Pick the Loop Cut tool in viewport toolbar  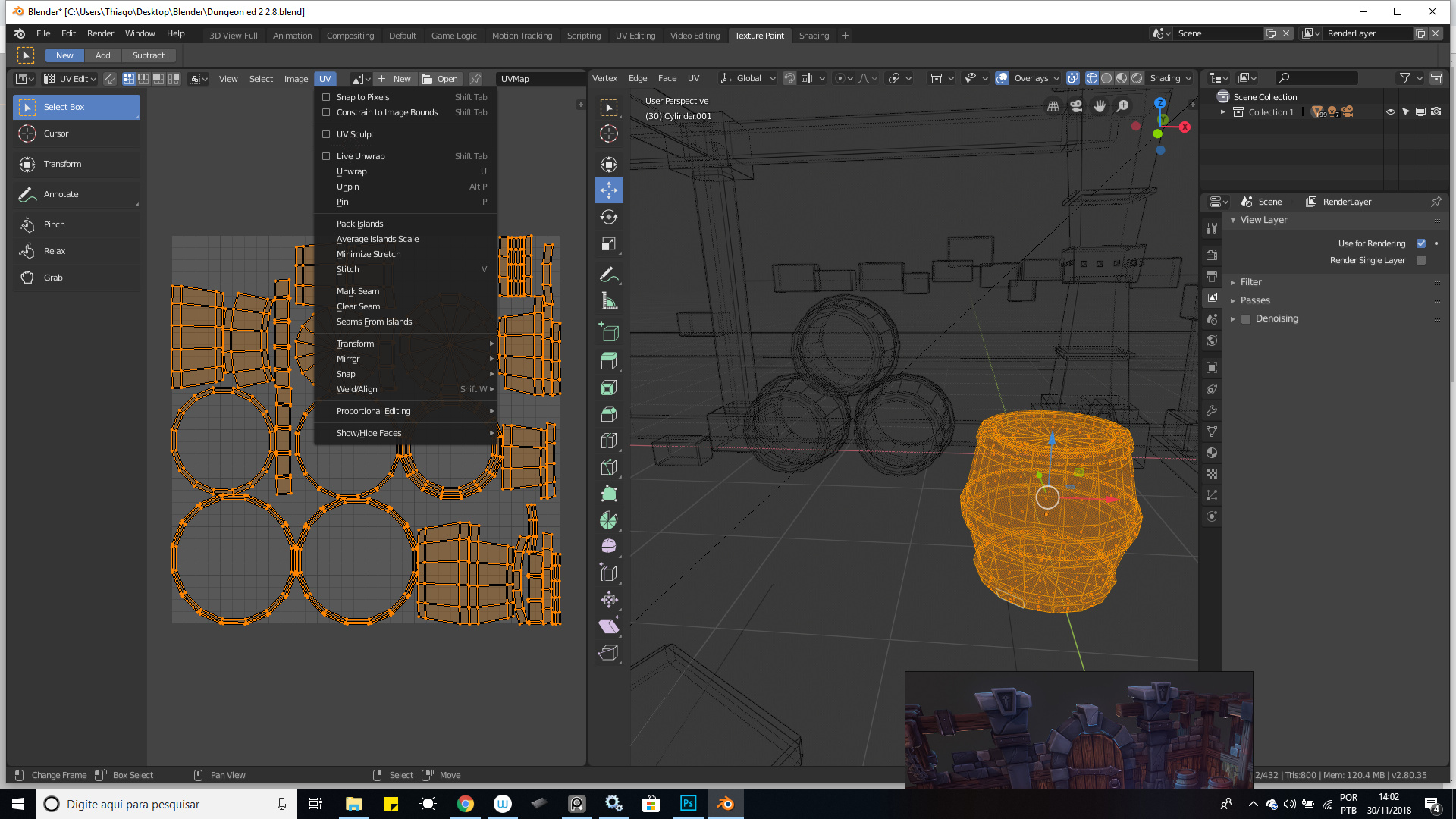(x=609, y=440)
